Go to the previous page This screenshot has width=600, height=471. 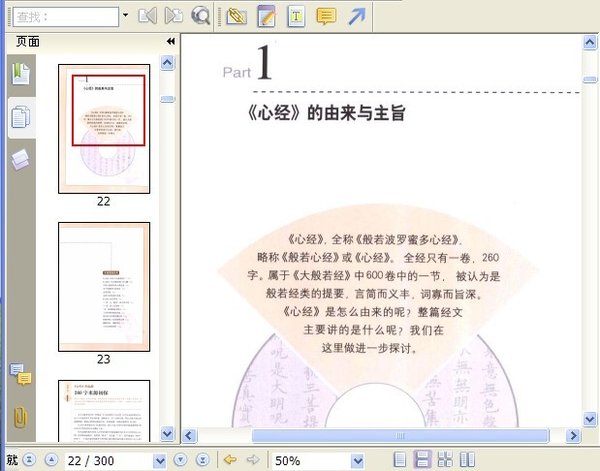coord(51,460)
